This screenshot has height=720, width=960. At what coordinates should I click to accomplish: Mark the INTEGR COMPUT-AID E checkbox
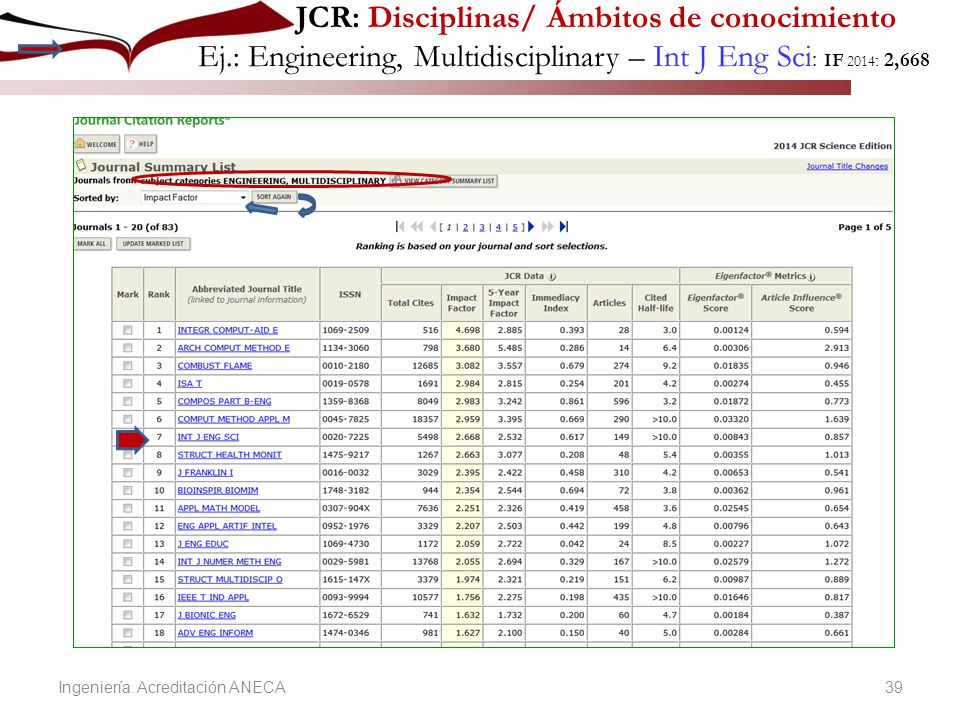[127, 330]
